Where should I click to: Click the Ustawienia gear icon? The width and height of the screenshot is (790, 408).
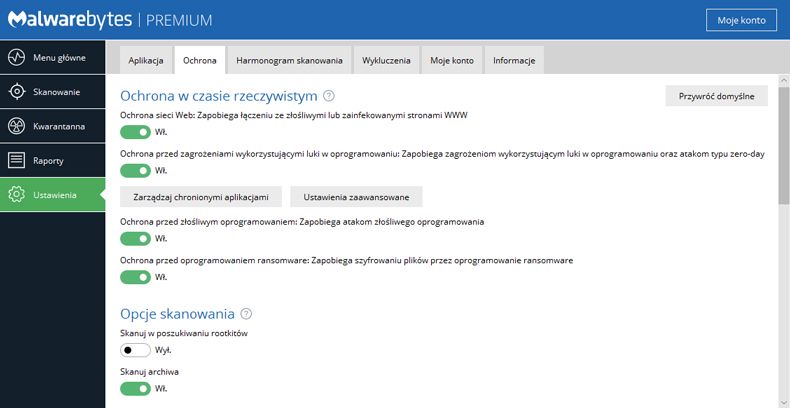point(17,194)
